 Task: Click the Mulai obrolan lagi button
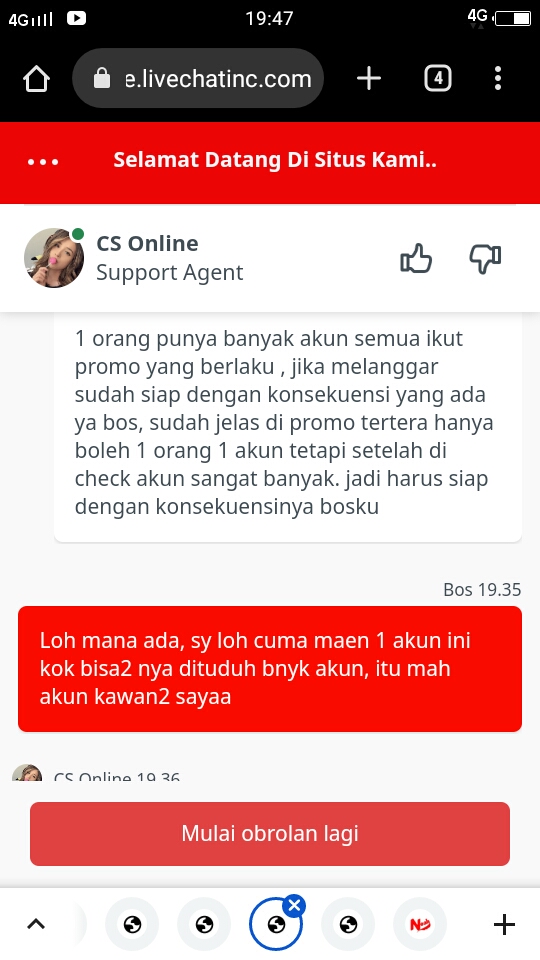click(x=270, y=834)
